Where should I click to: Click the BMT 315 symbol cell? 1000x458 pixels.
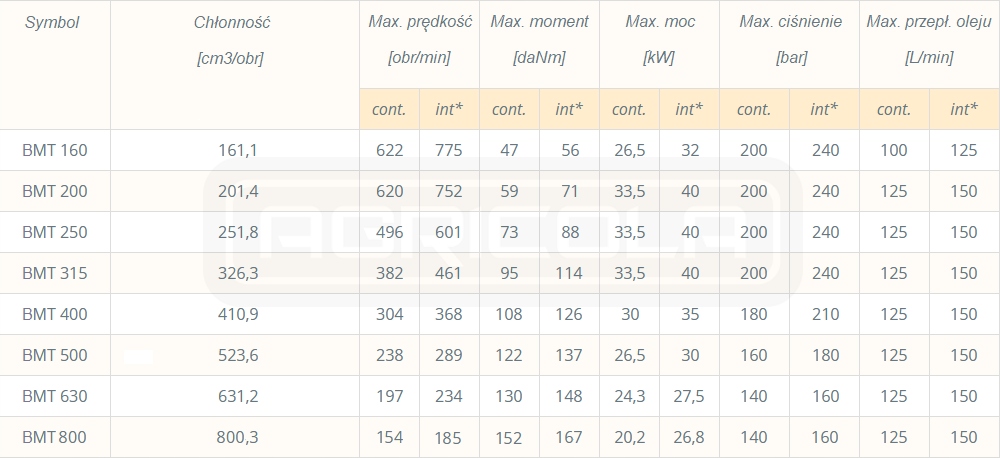pyautogui.click(x=55, y=273)
